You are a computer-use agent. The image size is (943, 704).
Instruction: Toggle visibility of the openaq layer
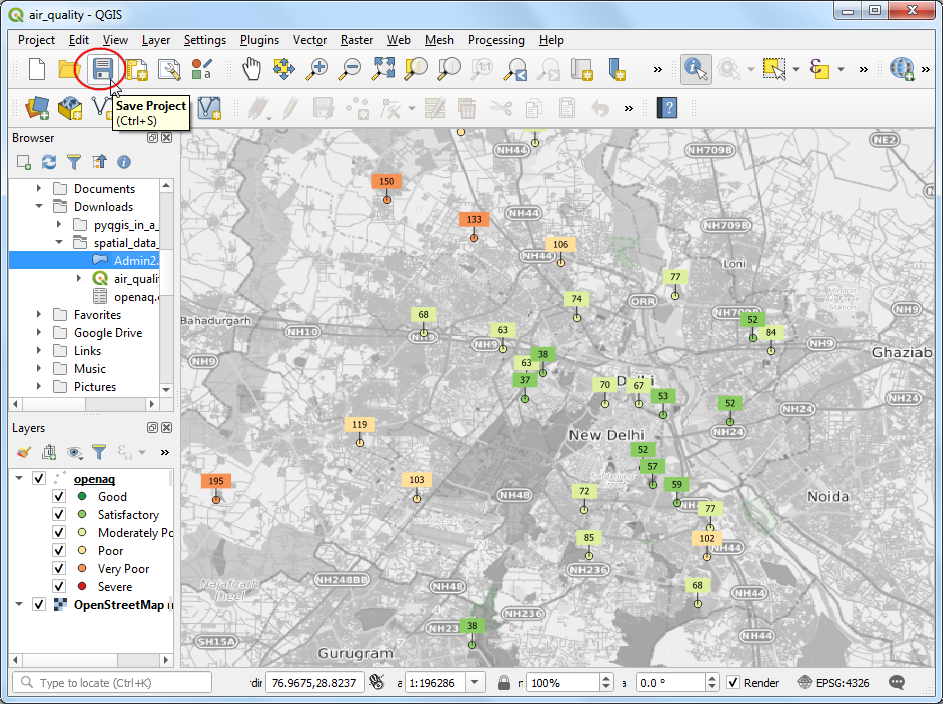pyautogui.click(x=39, y=479)
